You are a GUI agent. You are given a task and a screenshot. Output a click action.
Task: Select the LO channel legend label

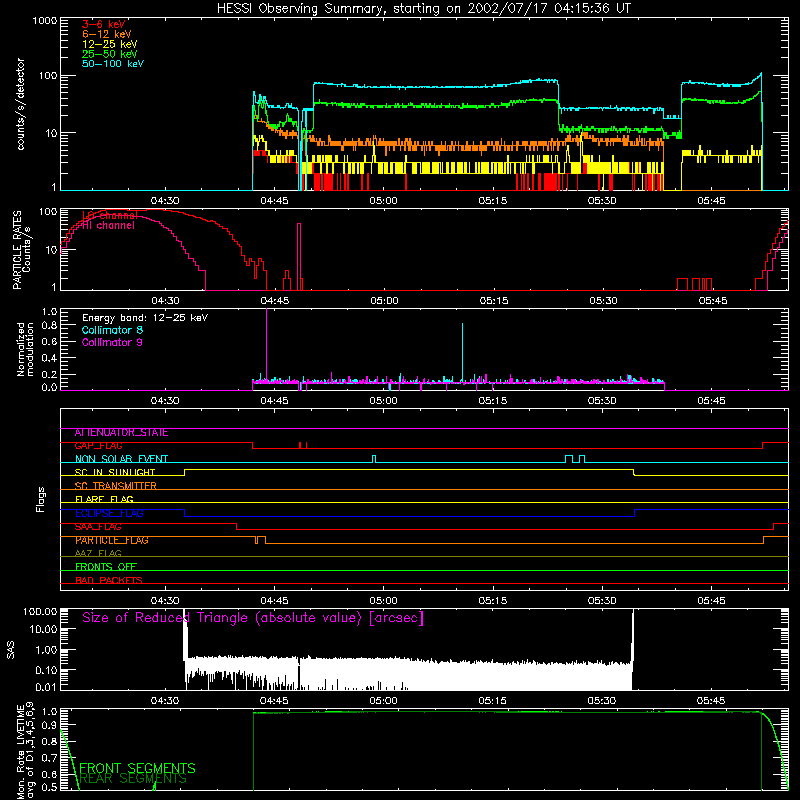coord(110,216)
